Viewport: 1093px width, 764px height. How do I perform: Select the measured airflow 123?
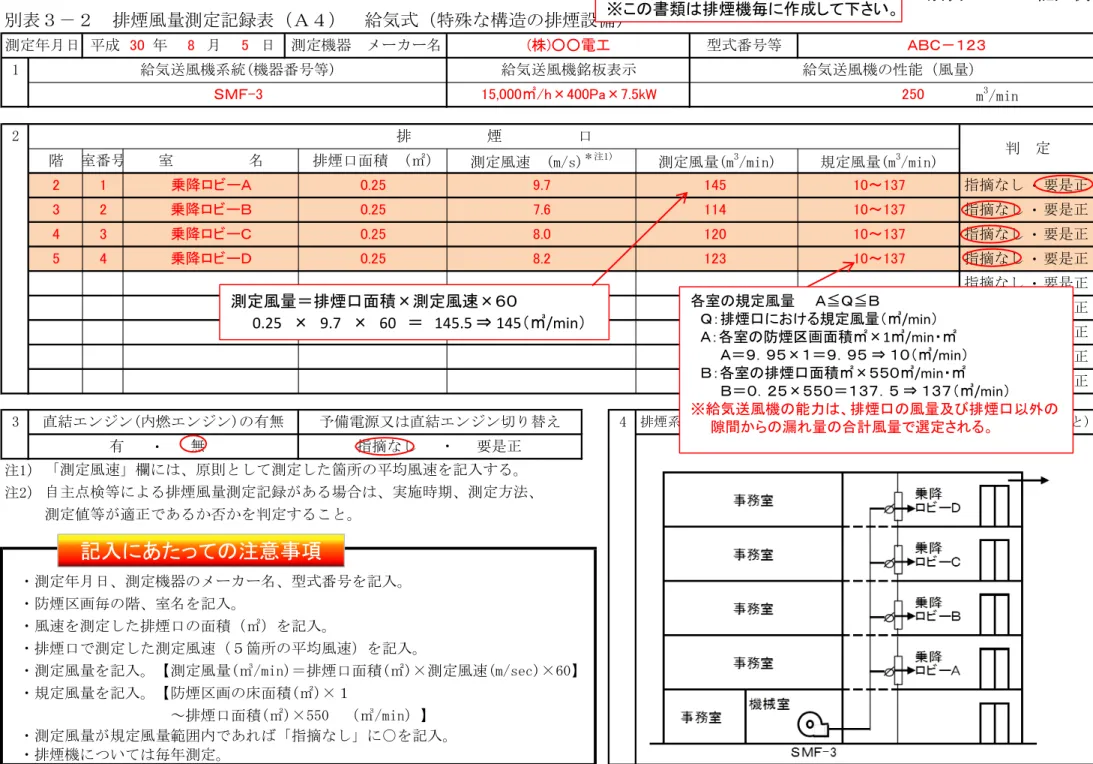pyautogui.click(x=715, y=259)
